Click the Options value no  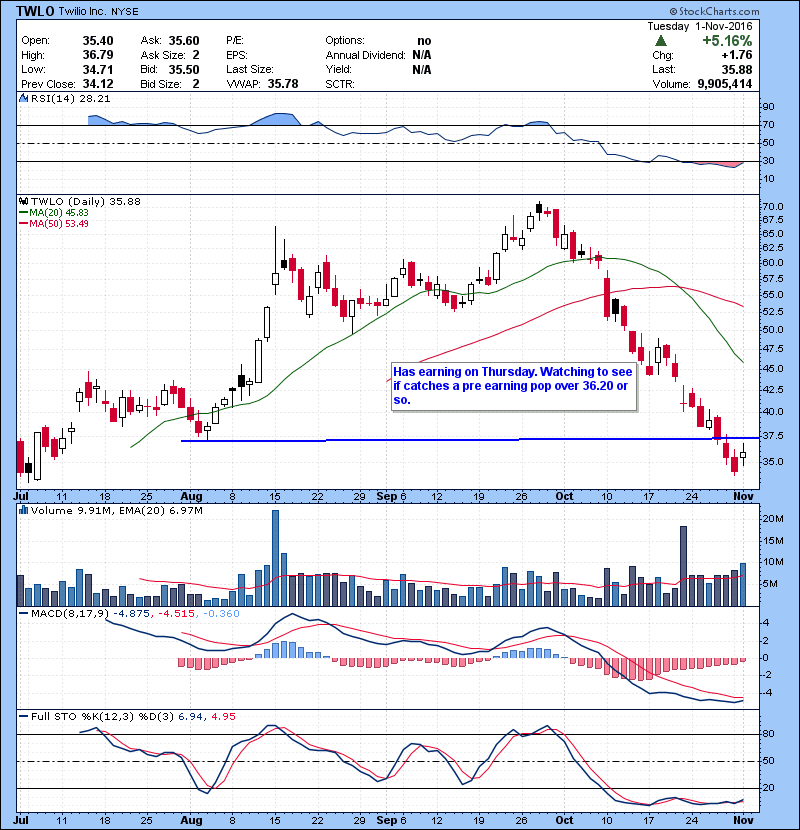click(424, 41)
